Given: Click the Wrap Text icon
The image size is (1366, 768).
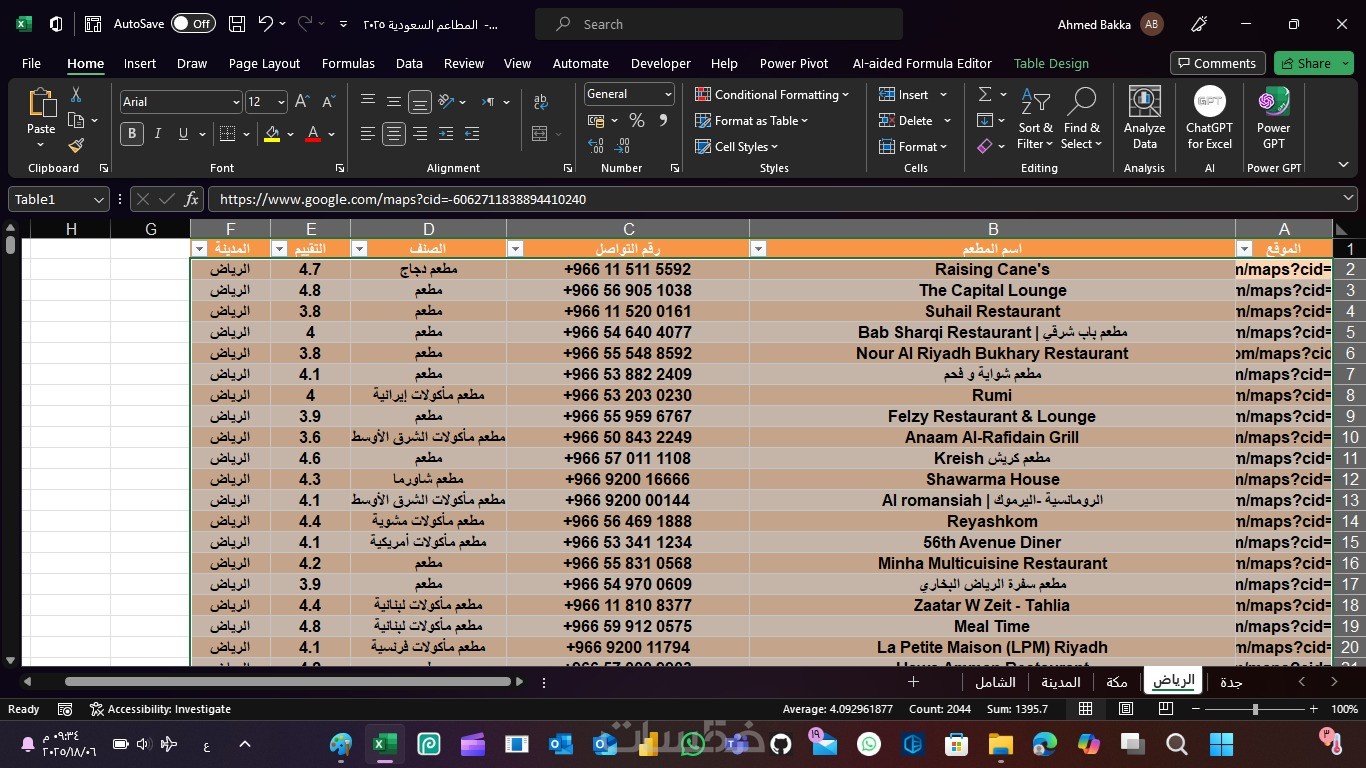Looking at the screenshot, I should pos(541,101).
